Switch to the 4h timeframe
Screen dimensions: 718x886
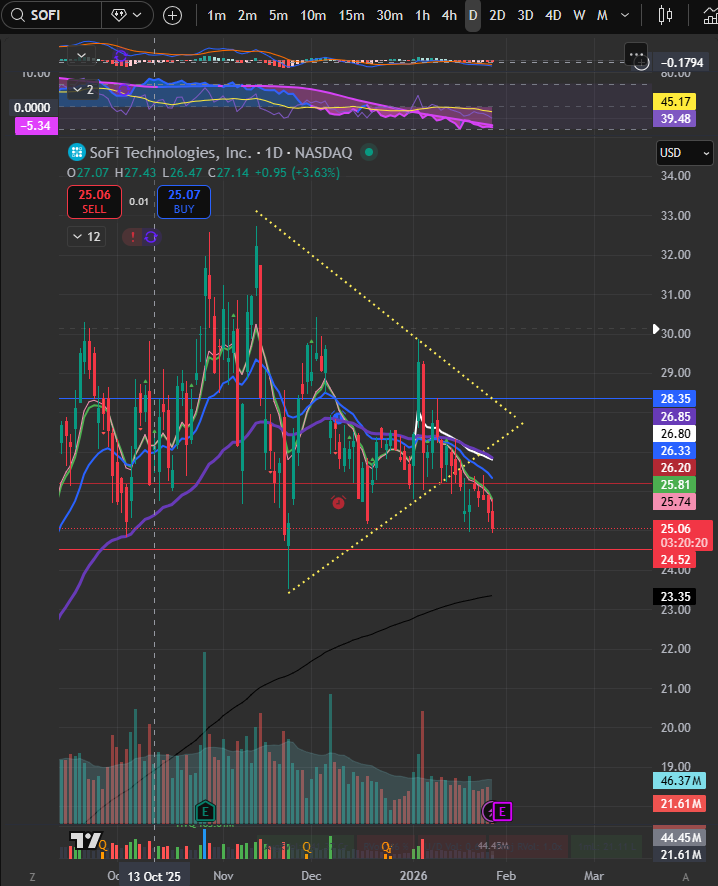coord(449,15)
